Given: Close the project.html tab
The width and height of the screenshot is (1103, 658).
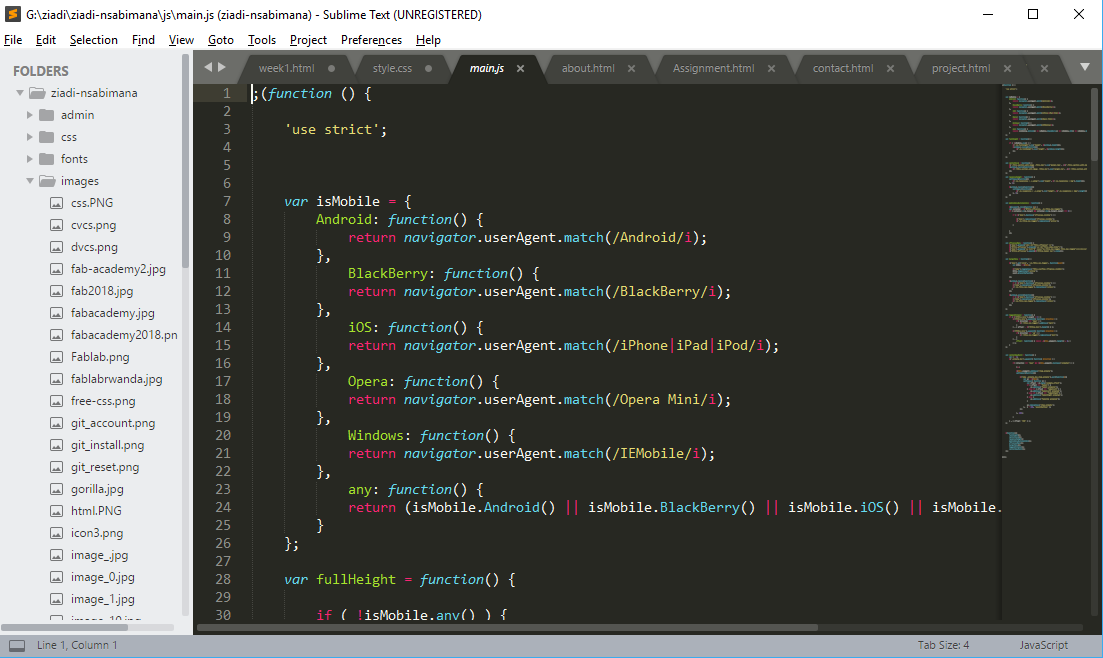Looking at the screenshot, I should [1007, 68].
